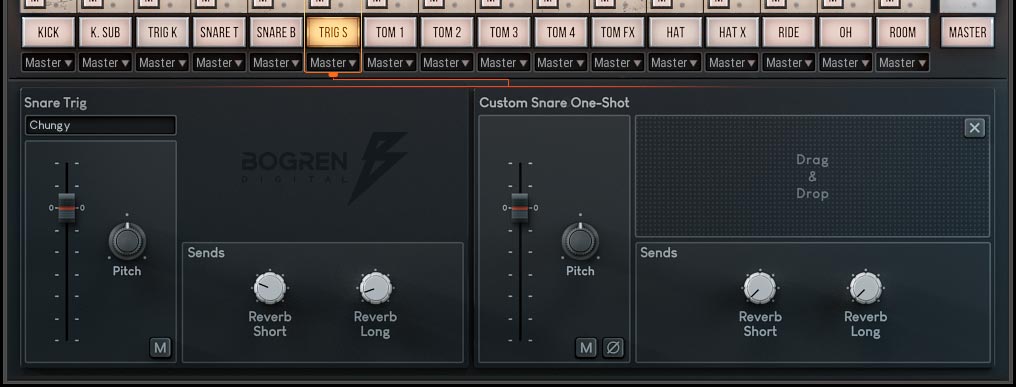Open the TOM 4 channel

coord(562,32)
